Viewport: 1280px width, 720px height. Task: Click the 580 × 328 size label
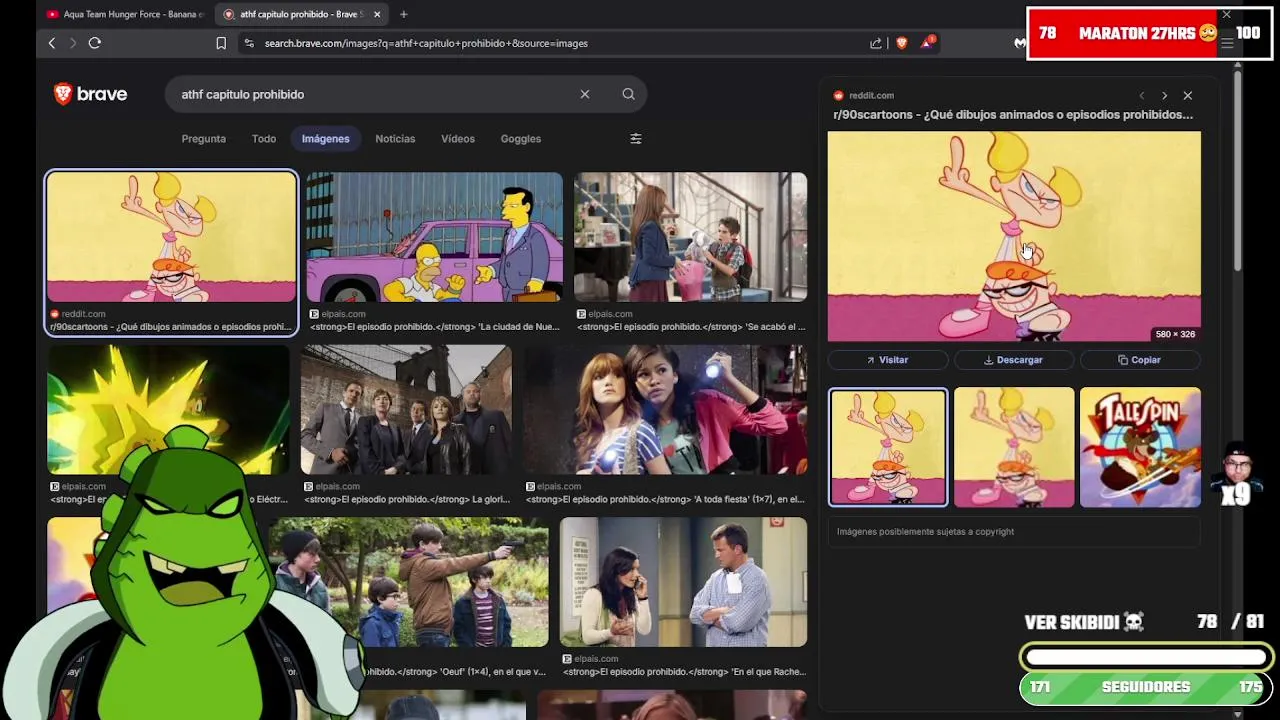pos(1175,334)
